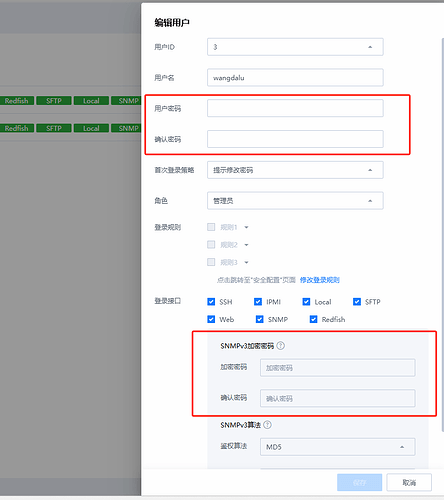Screen dimensions: 444x500
Task: Open the 鉴权算法 dropdown showing MD5
Action: (338, 447)
